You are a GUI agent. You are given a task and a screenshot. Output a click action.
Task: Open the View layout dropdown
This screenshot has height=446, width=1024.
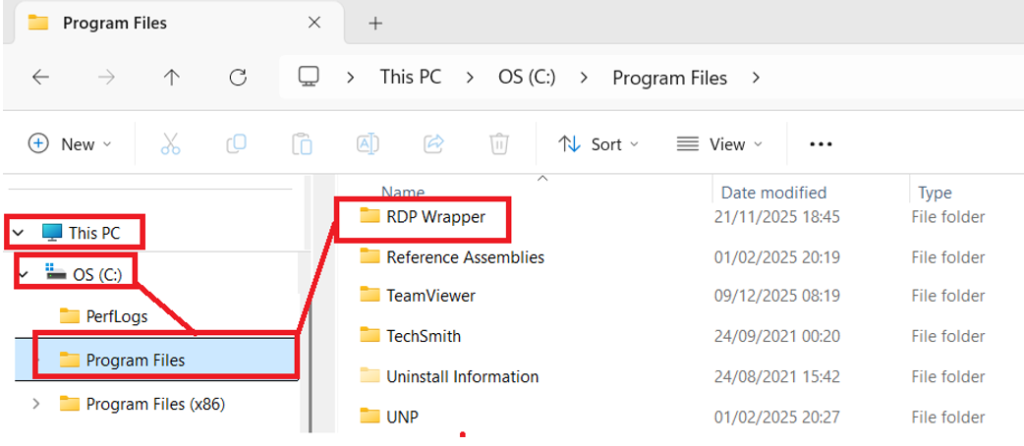[719, 144]
